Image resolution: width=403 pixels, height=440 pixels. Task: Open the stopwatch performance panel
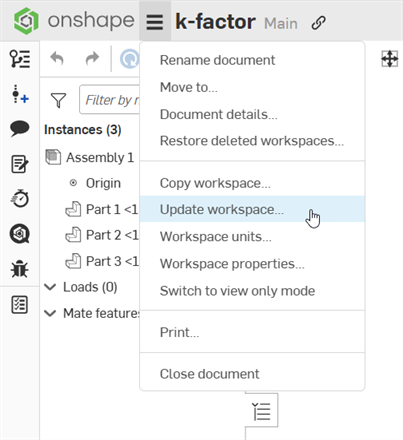pos(20,198)
